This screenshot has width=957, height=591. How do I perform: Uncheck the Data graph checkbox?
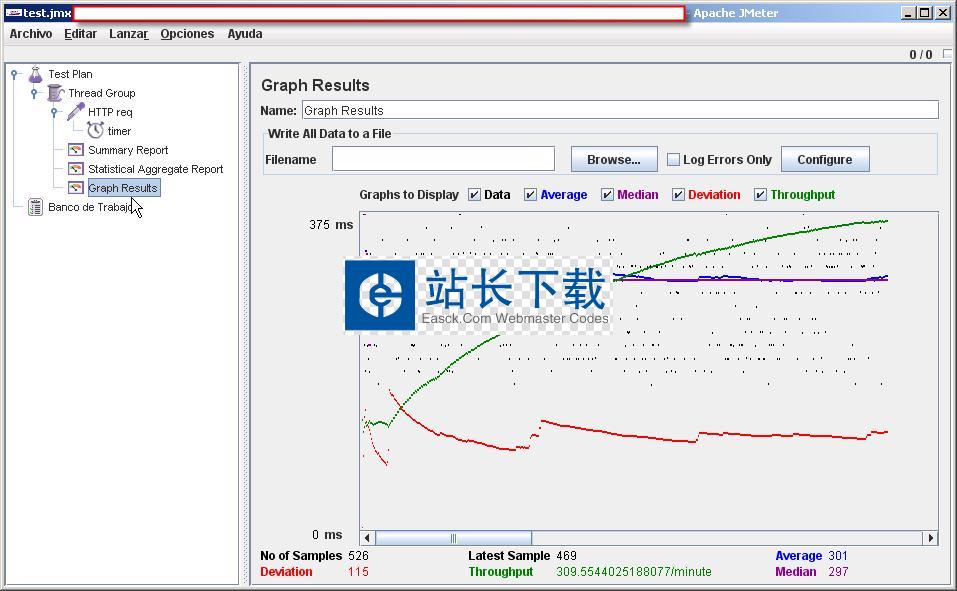475,195
